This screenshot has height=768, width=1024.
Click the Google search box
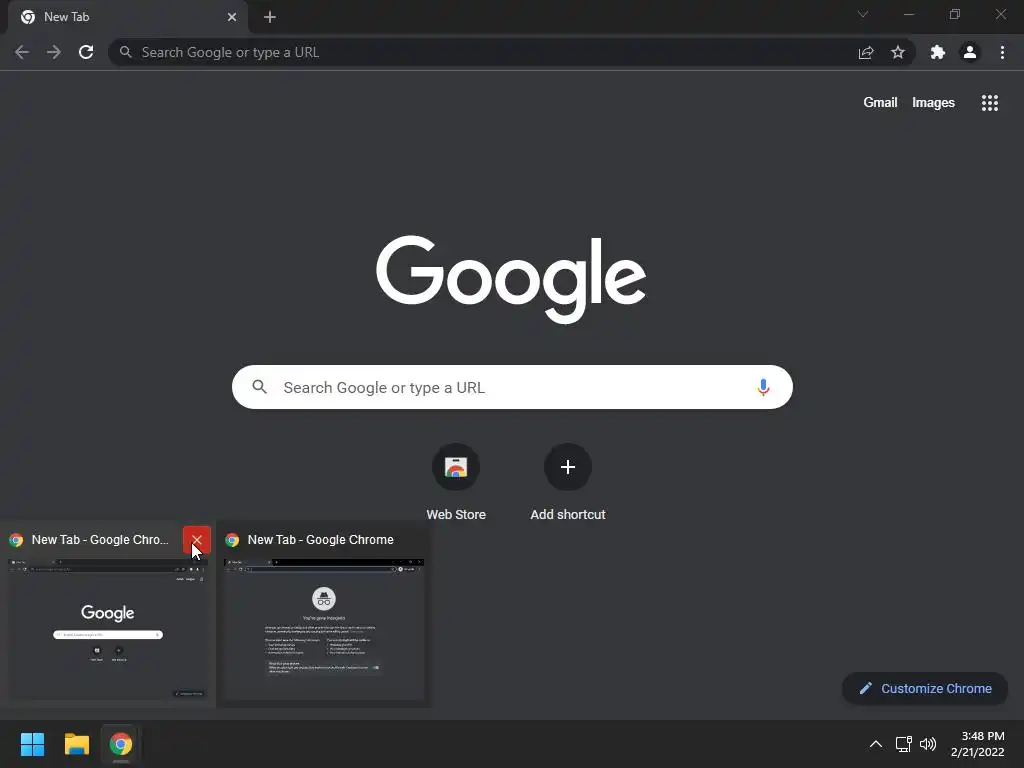click(x=512, y=387)
